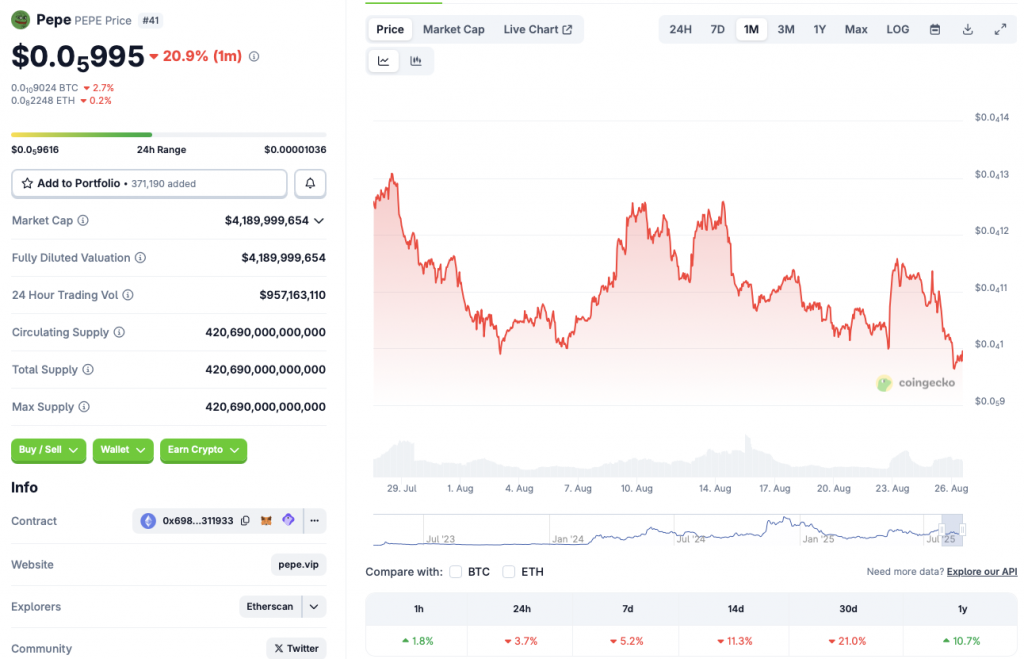Image resolution: width=1024 pixels, height=659 pixels.
Task: Click Add to Portfolio button
Action: pyautogui.click(x=149, y=184)
